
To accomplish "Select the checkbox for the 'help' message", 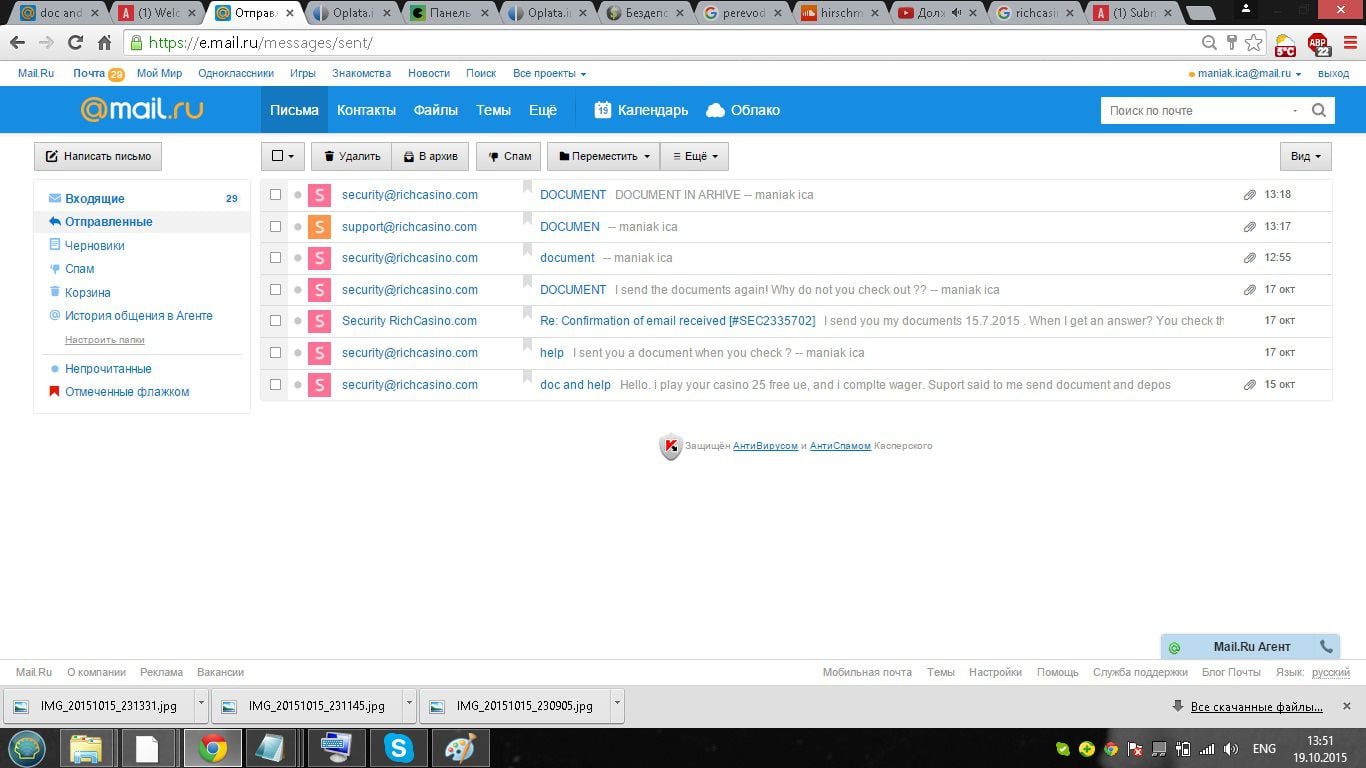I will 276,353.
